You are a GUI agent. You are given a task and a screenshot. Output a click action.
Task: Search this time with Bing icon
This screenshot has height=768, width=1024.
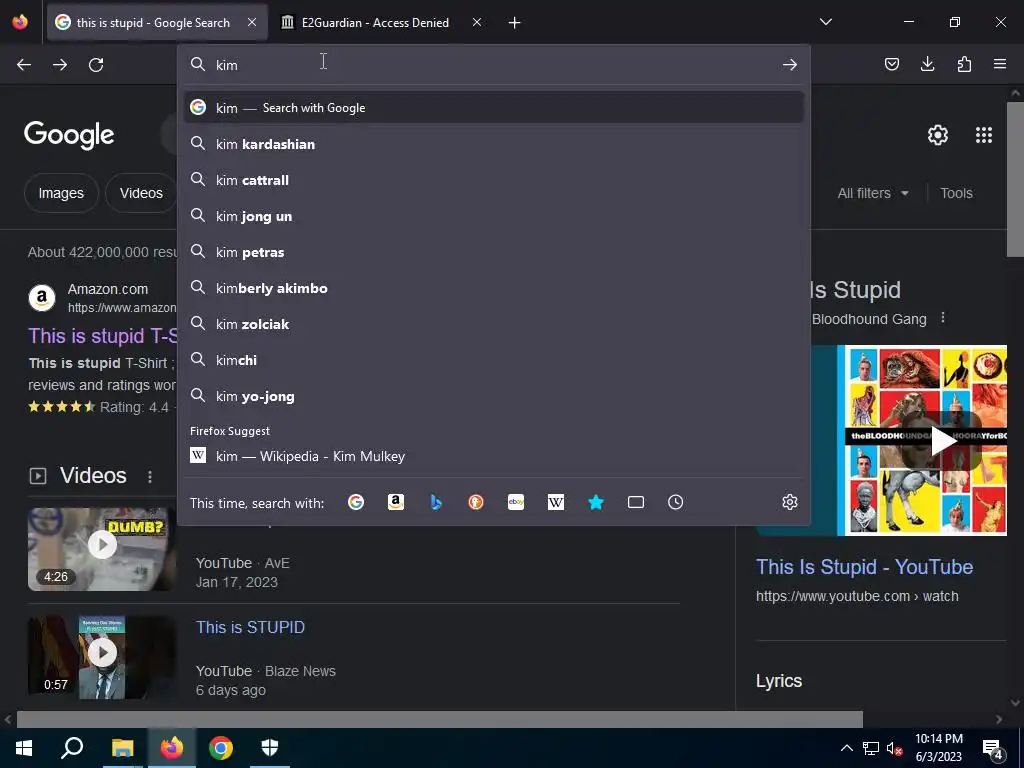pyautogui.click(x=436, y=502)
